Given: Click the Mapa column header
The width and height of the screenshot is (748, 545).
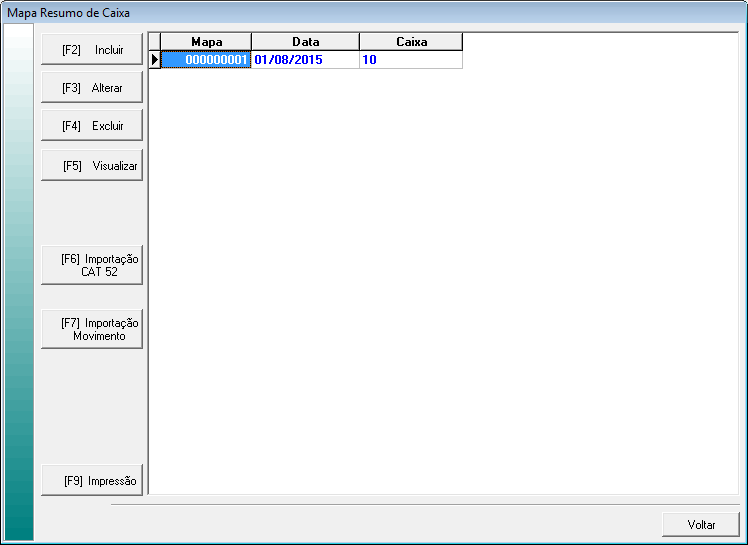Looking at the screenshot, I should (206, 42).
